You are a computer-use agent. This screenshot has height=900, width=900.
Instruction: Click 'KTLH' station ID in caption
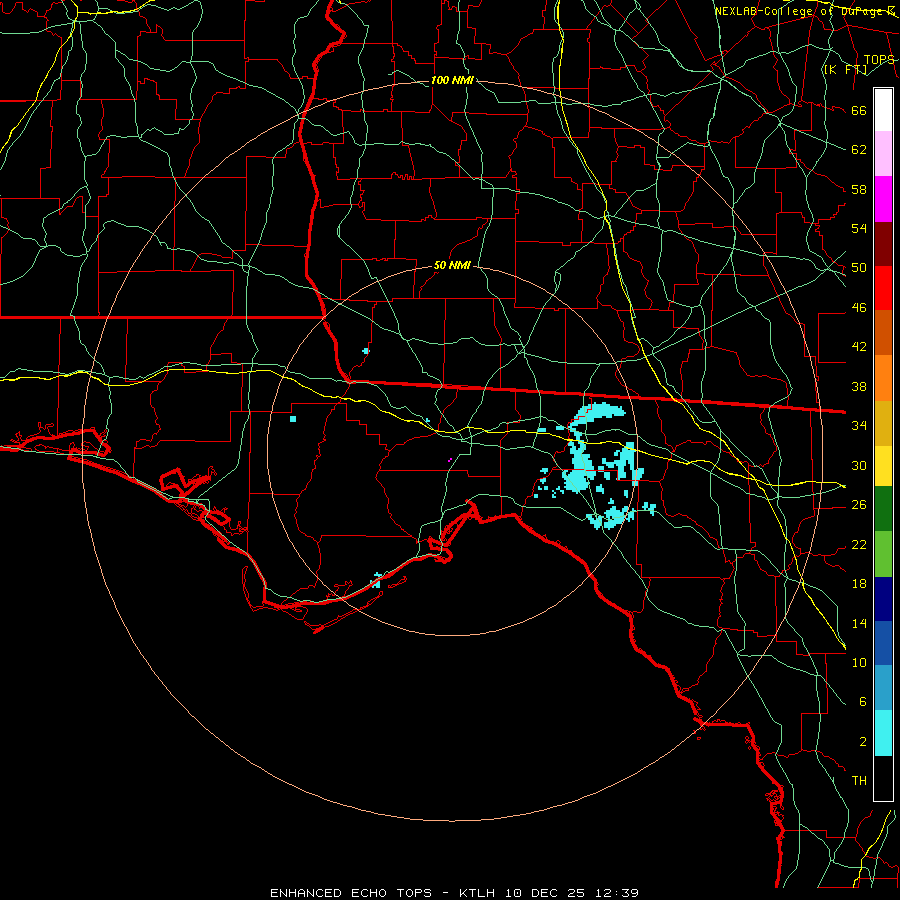pos(477,893)
